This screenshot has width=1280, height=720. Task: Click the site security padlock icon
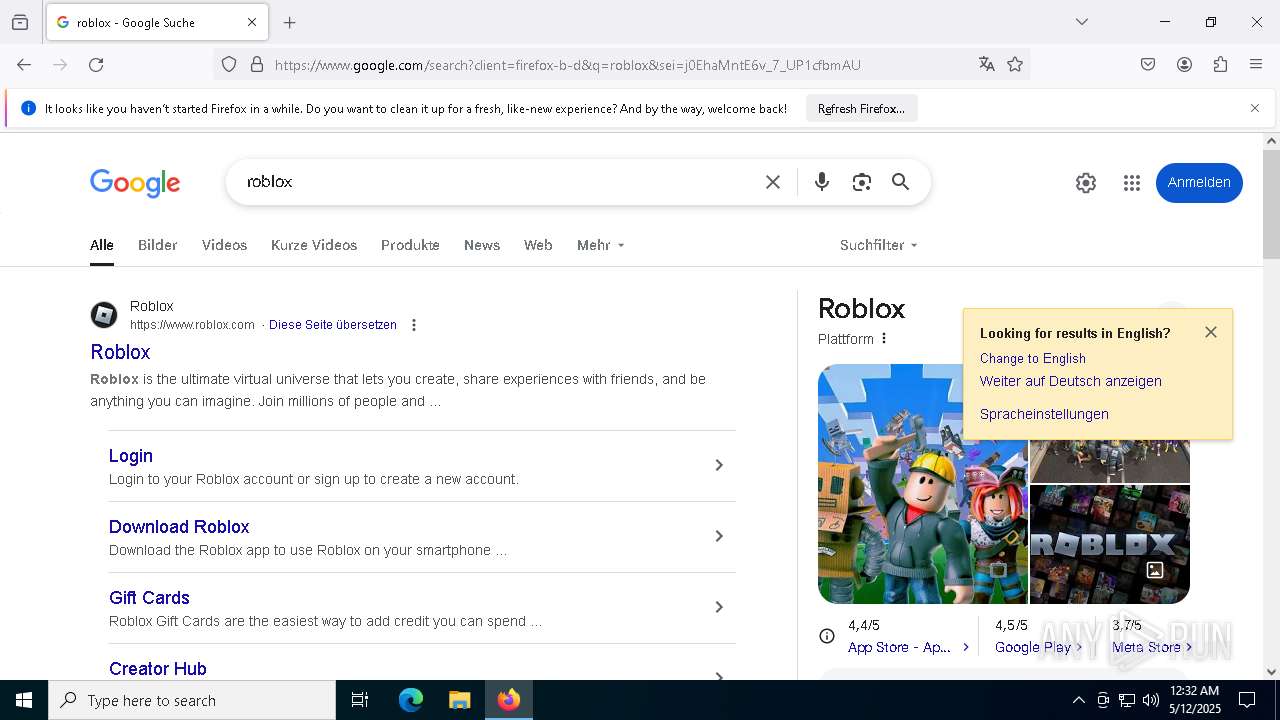pos(257,65)
